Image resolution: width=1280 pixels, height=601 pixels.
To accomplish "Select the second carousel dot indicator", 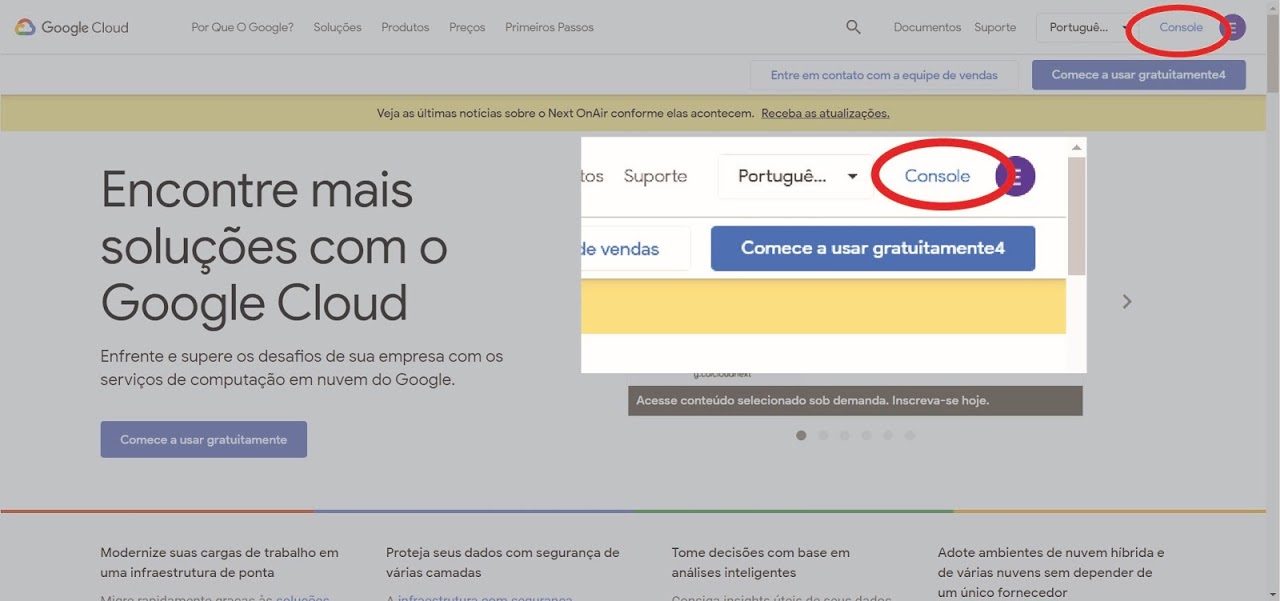I will (x=823, y=435).
